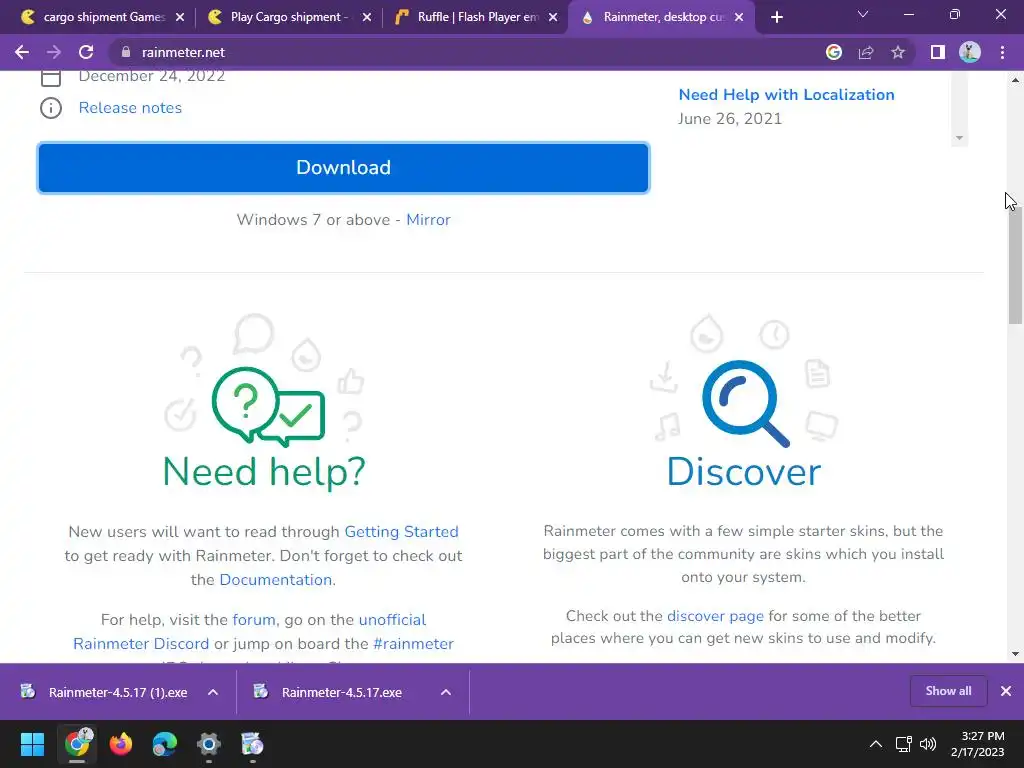1024x768 pixels.
Task: Click the share page icon
Action: point(866,52)
